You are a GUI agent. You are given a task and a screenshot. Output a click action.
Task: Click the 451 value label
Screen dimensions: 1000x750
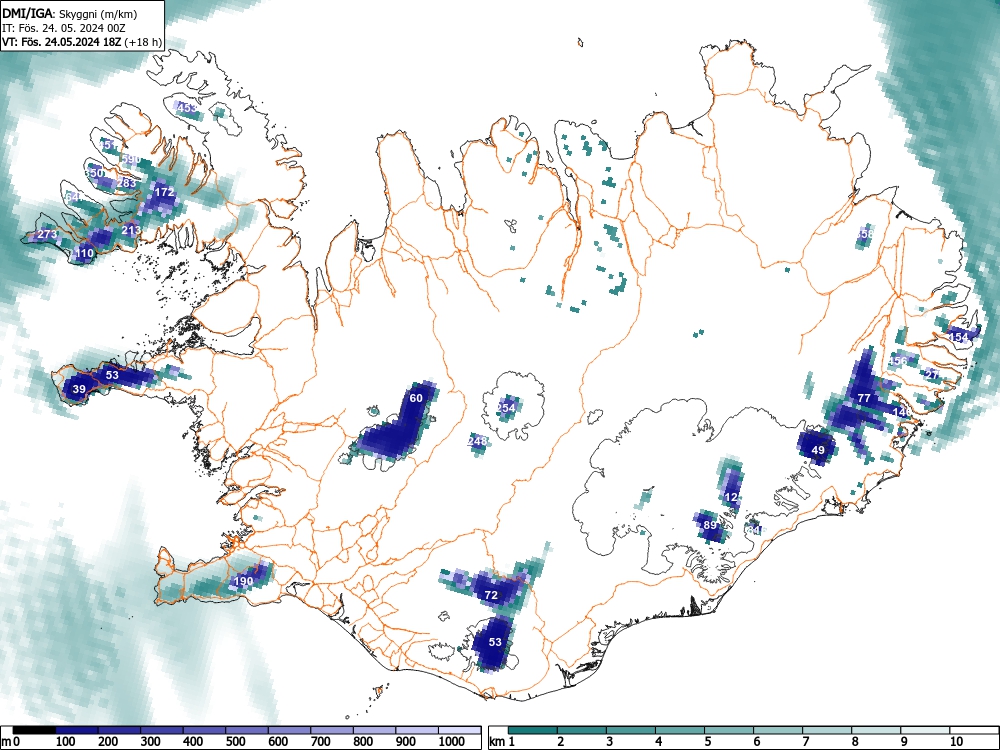click(x=109, y=145)
